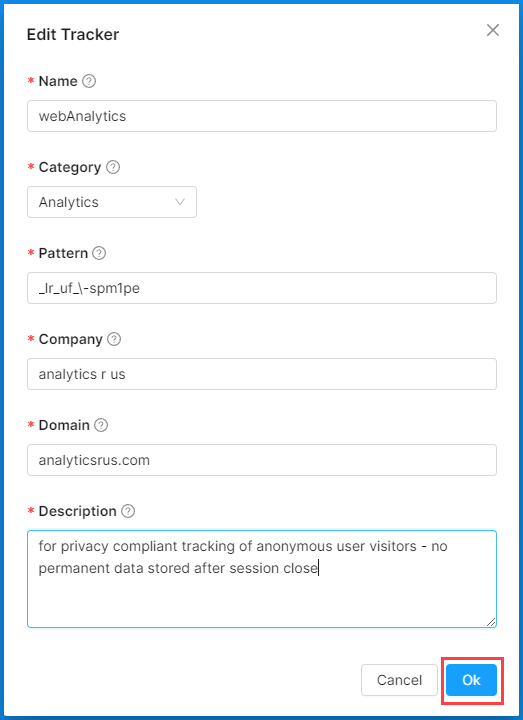Click the help icon beside Category label
This screenshot has height=720, width=523.
(113, 167)
